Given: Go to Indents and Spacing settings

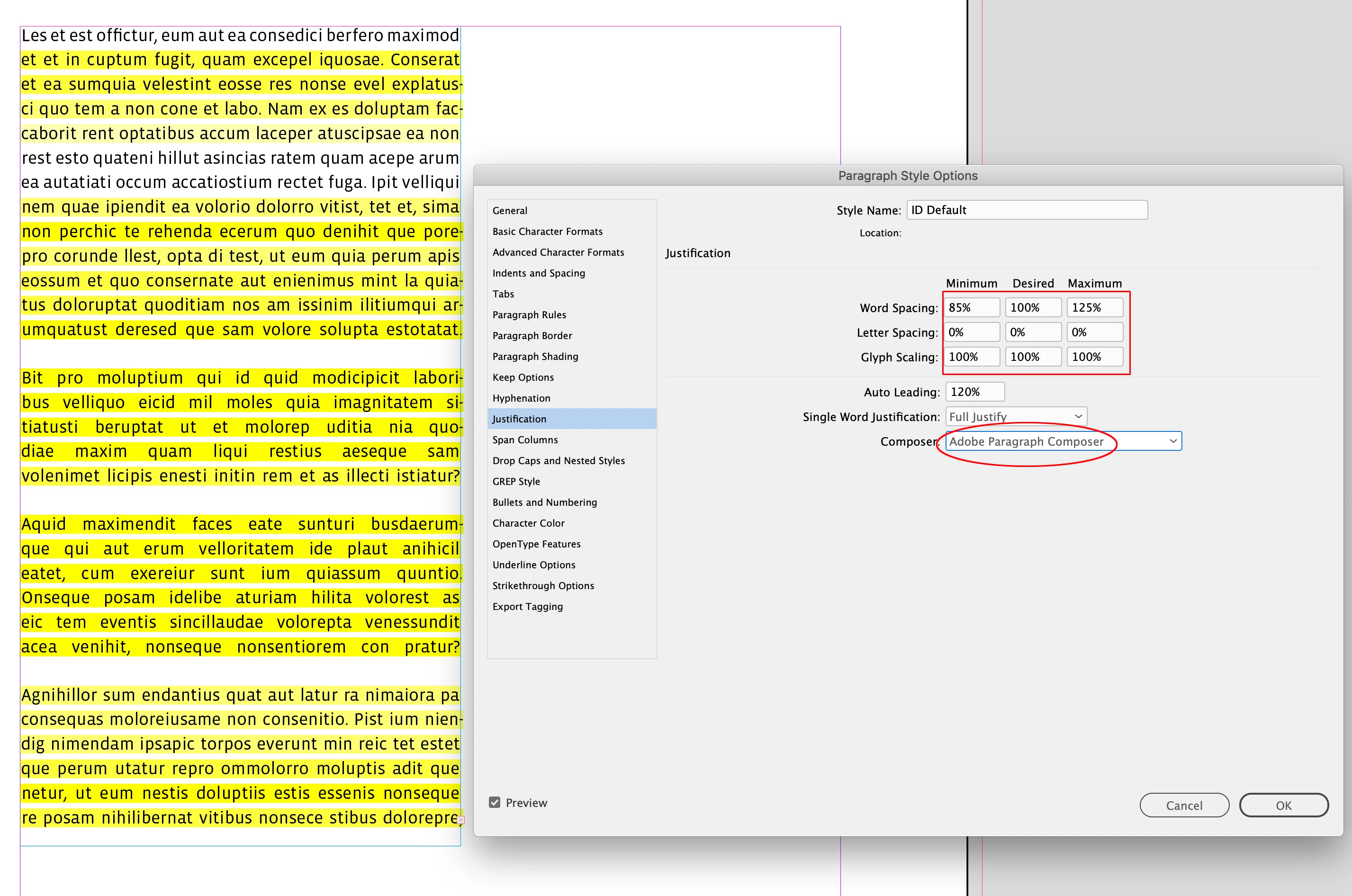Looking at the screenshot, I should tap(538, 273).
